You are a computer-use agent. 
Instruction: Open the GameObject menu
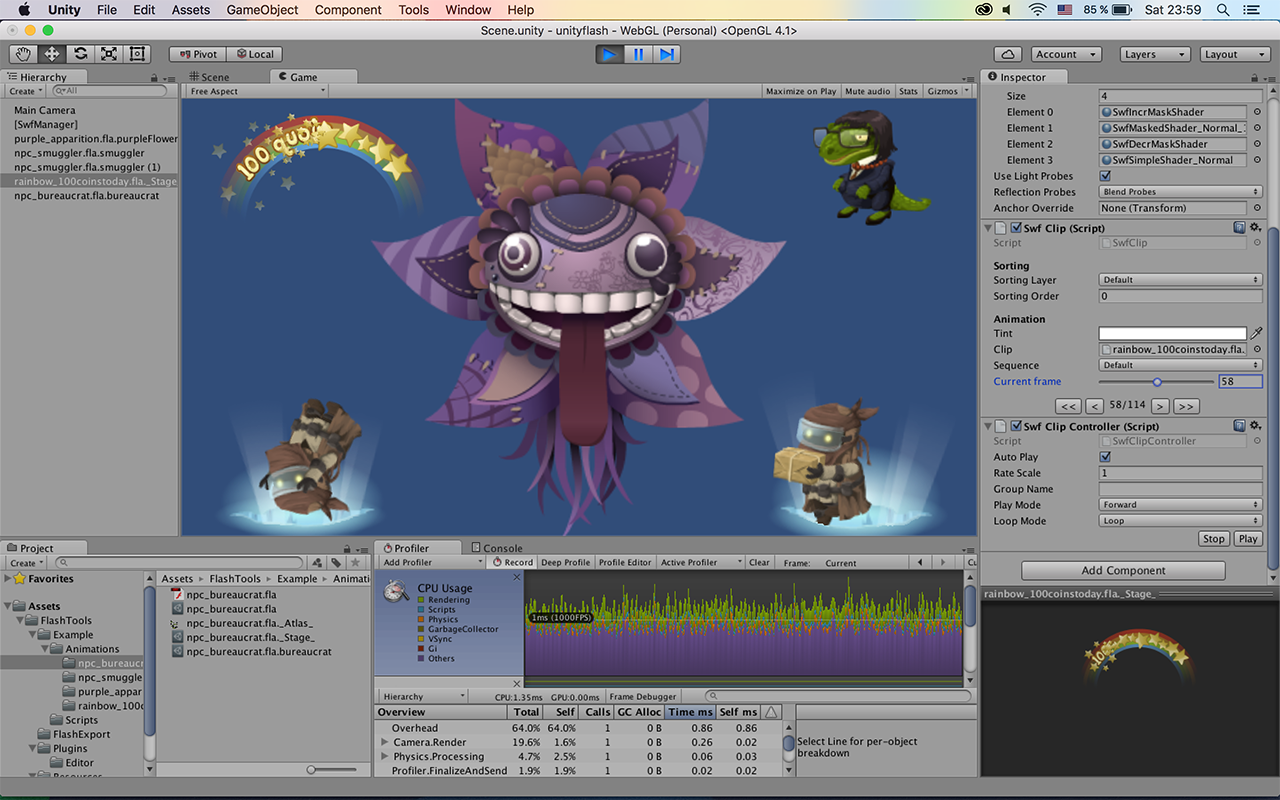pos(264,10)
